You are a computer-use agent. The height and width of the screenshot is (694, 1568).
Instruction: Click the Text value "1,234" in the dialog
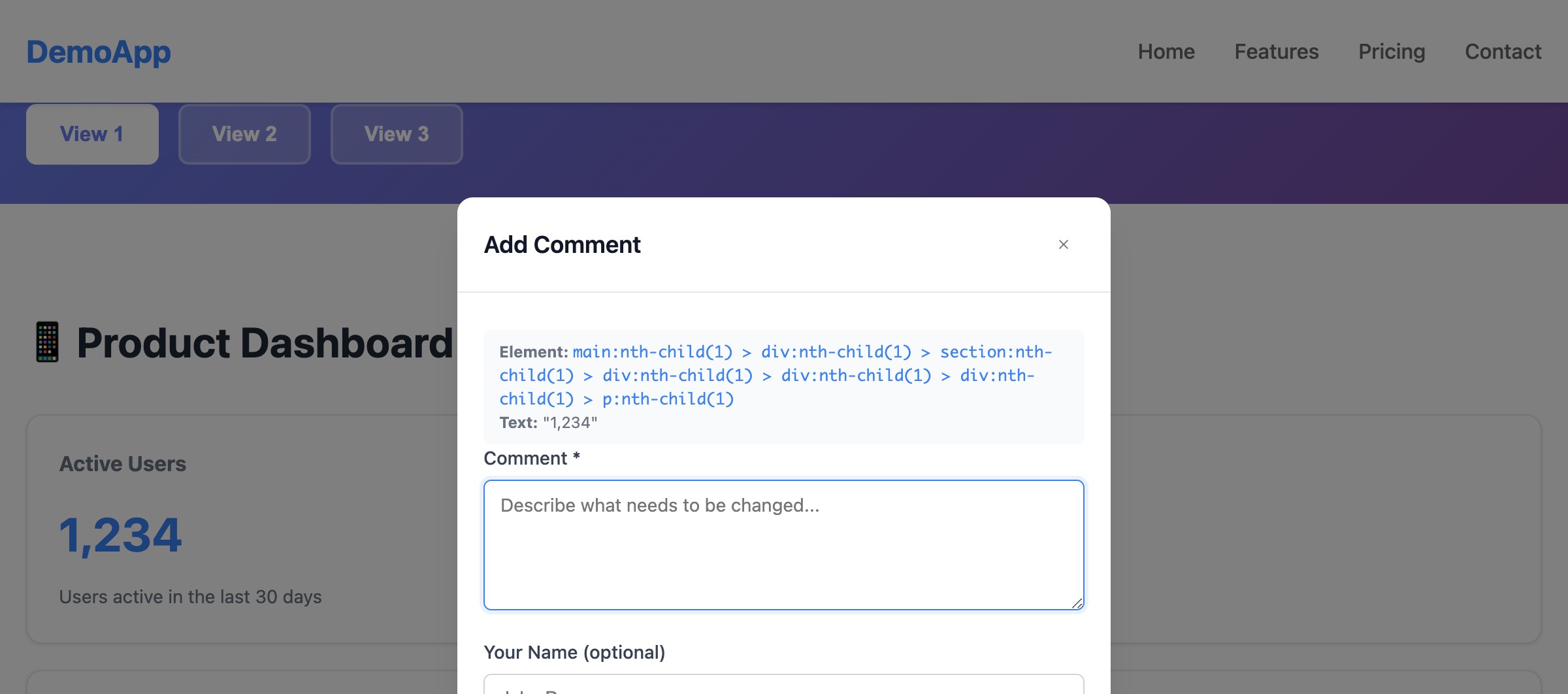pos(568,423)
